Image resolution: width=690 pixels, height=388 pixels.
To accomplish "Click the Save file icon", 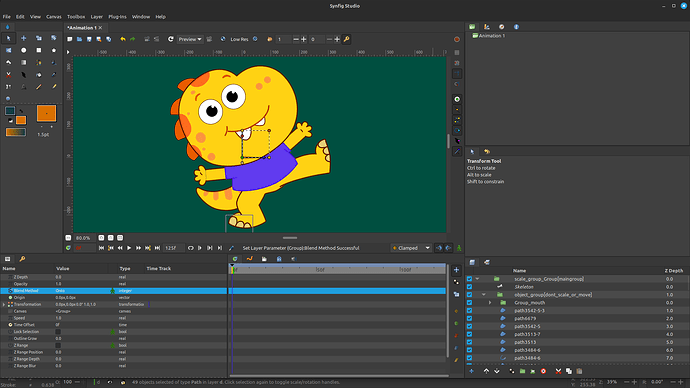I will (89, 39).
